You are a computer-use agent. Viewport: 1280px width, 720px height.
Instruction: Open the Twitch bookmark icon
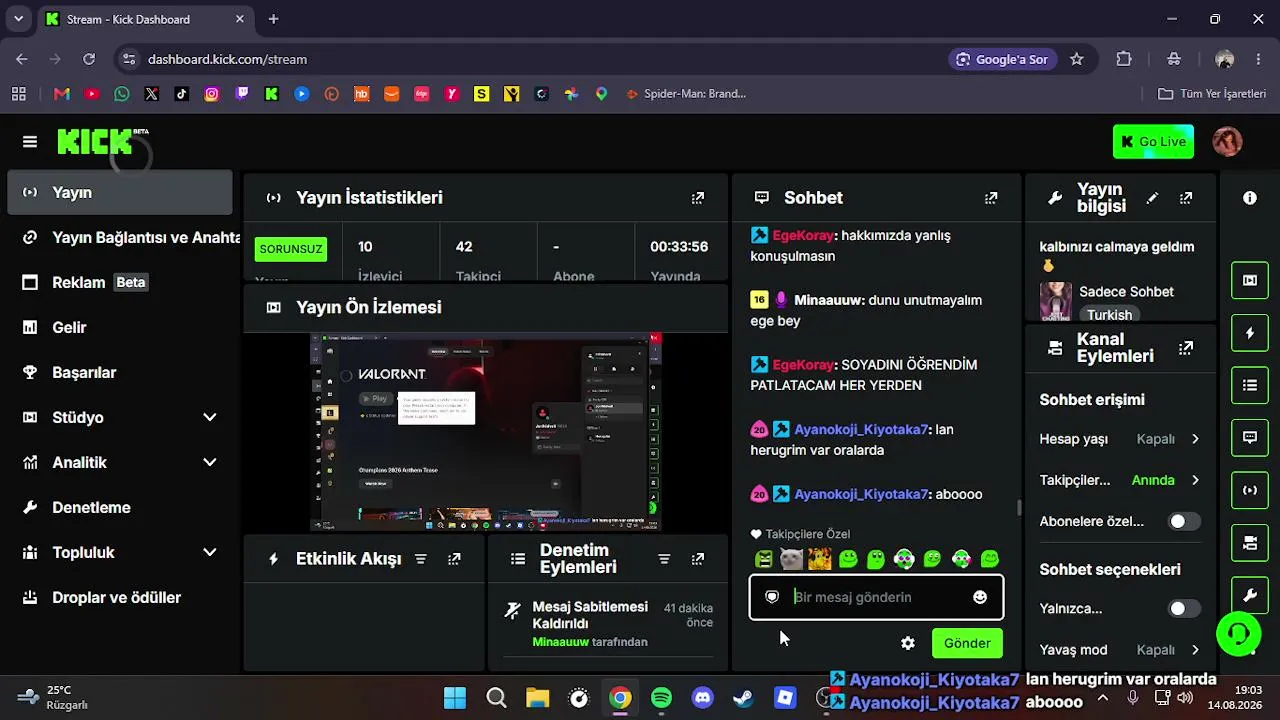click(242, 94)
